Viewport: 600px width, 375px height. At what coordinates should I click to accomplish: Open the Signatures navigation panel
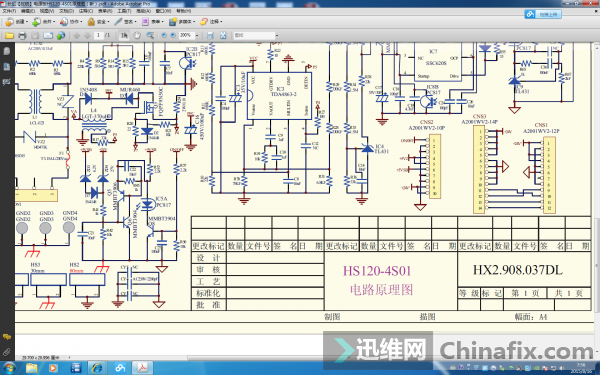click(7, 82)
